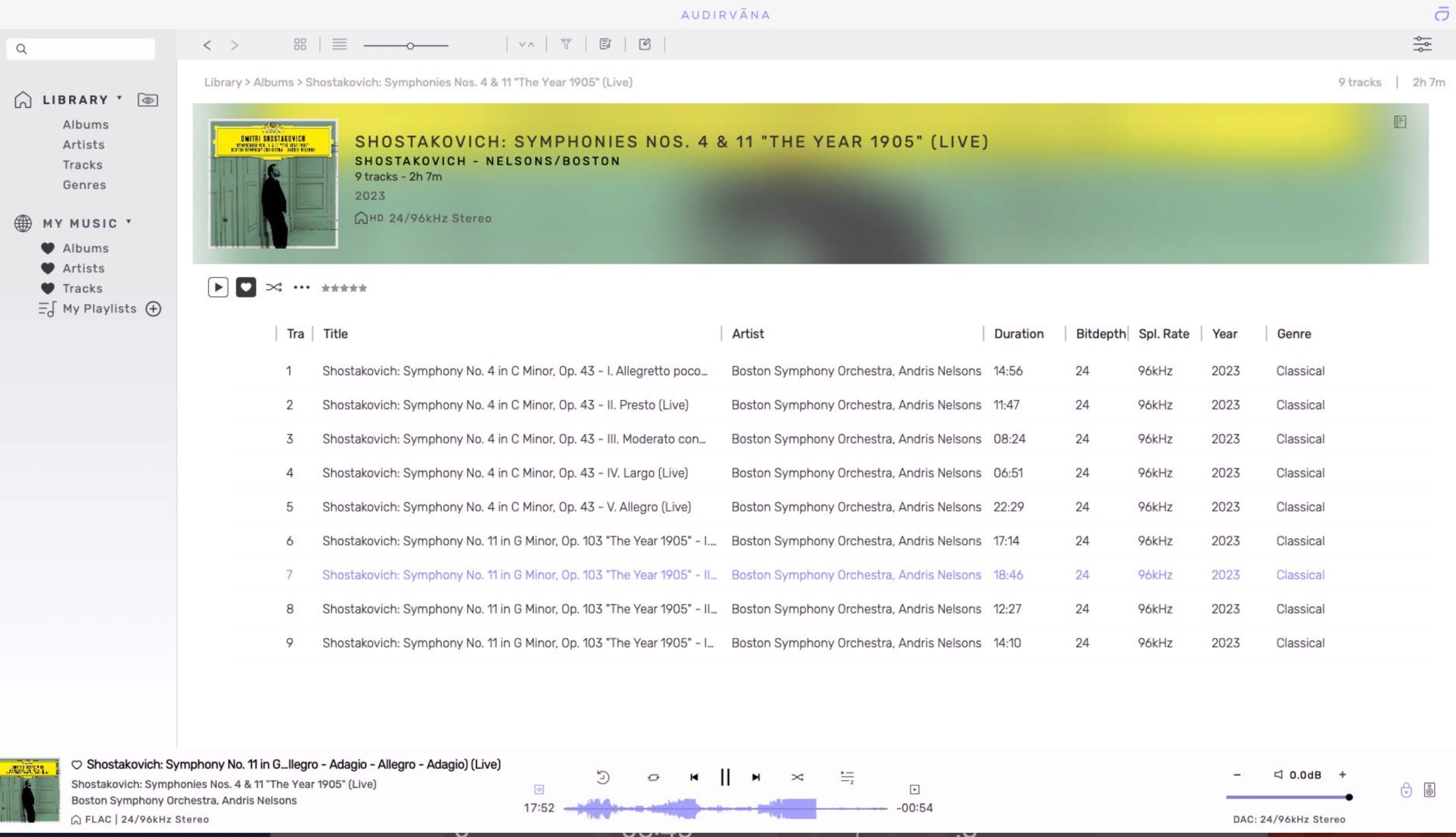Open the album more options ellipsis
This screenshot has height=837, width=1456.
[x=301, y=287]
